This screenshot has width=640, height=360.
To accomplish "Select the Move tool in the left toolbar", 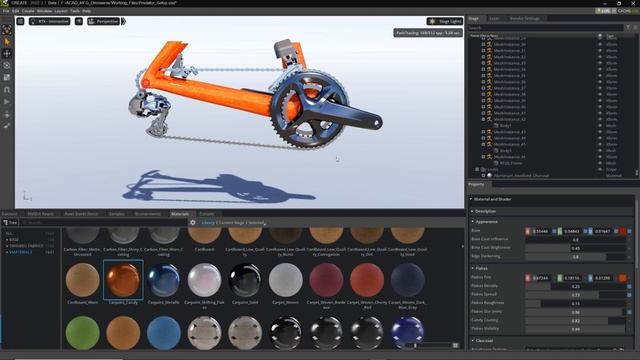I will (7, 53).
